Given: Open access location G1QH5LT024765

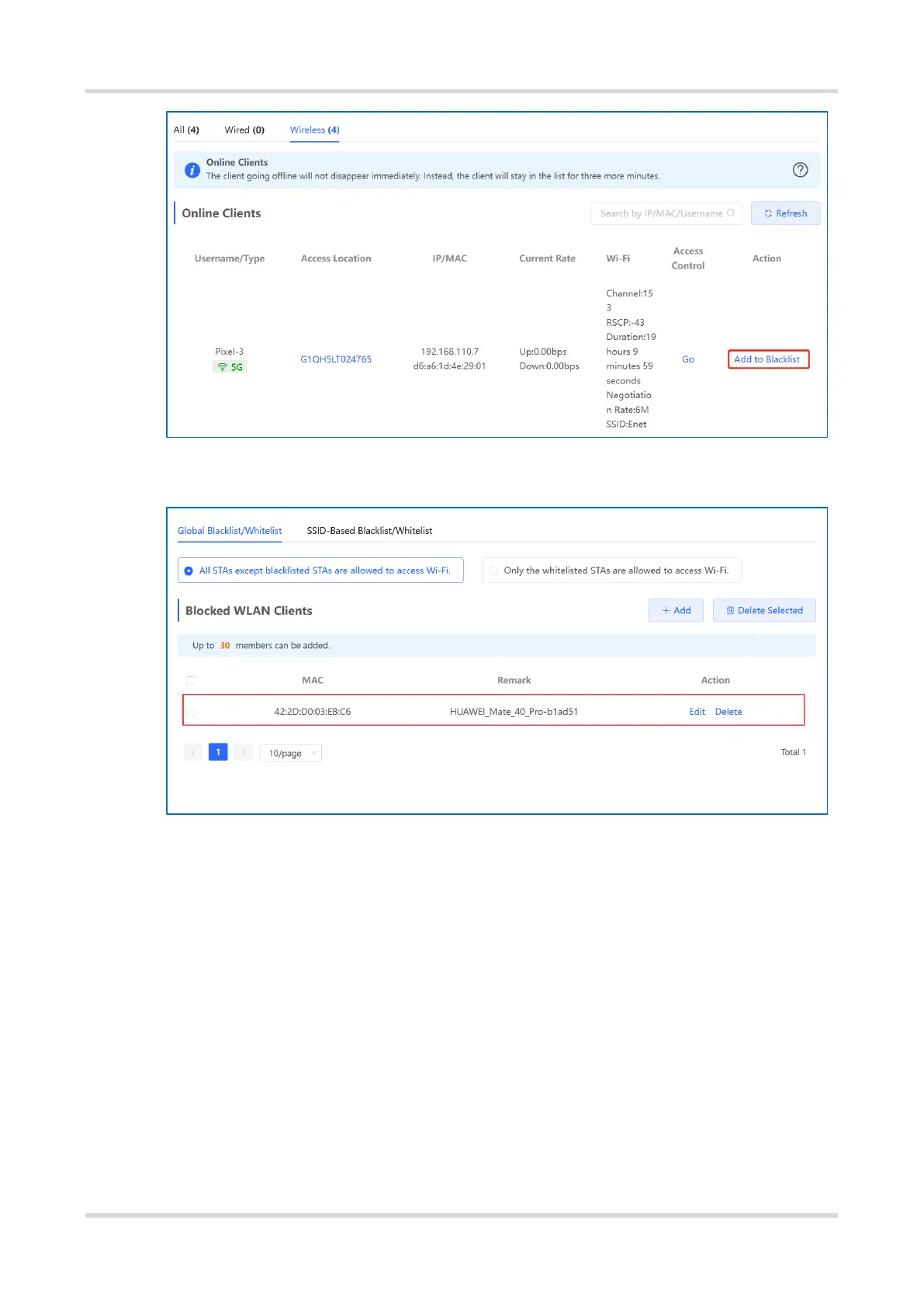Looking at the screenshot, I should [336, 359].
